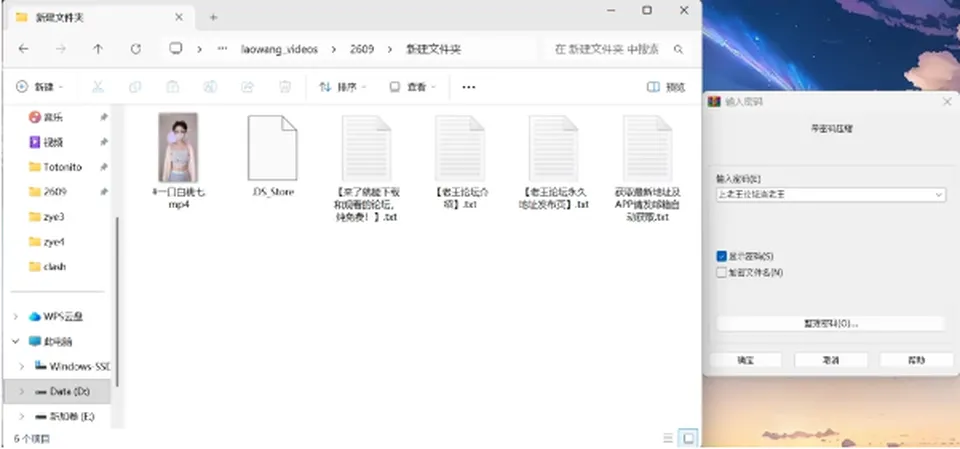Open the pinned 2609 folder in sidebar

click(x=48, y=192)
